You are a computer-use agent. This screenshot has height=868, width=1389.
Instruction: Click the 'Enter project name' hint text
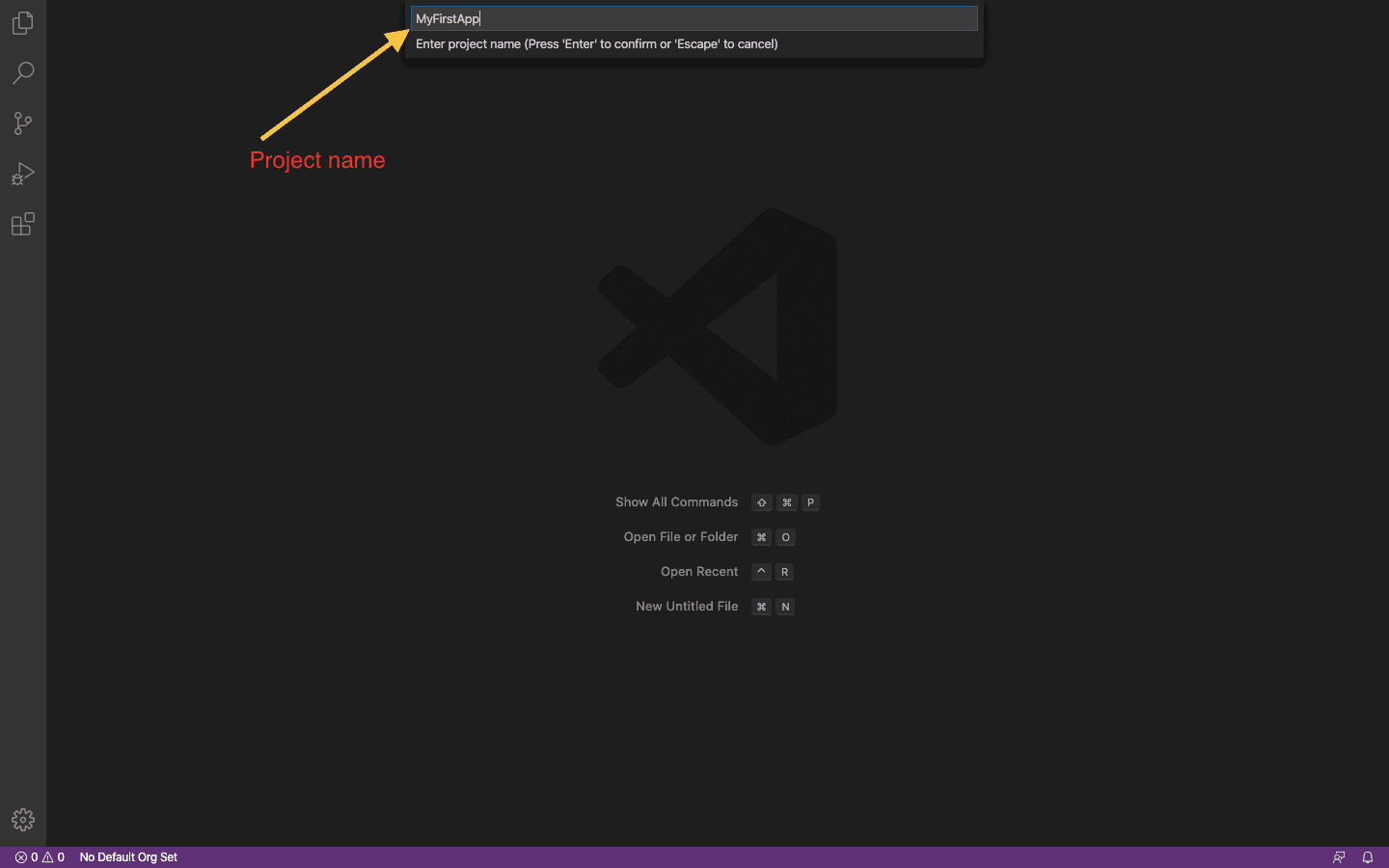click(596, 43)
